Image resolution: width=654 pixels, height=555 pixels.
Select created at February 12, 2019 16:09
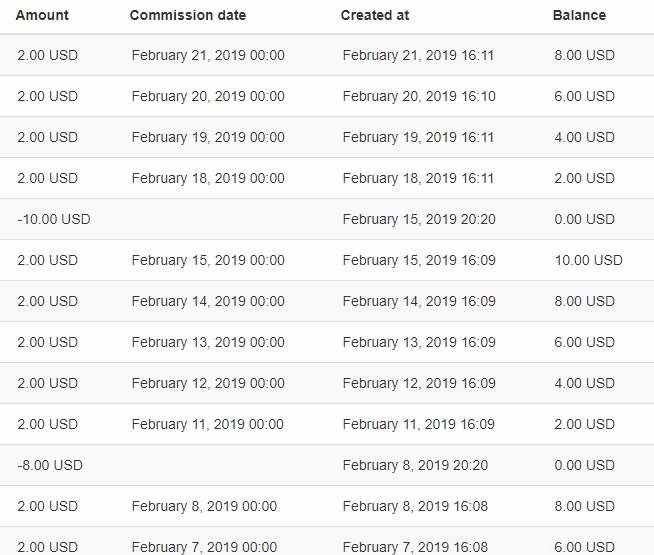click(x=418, y=383)
